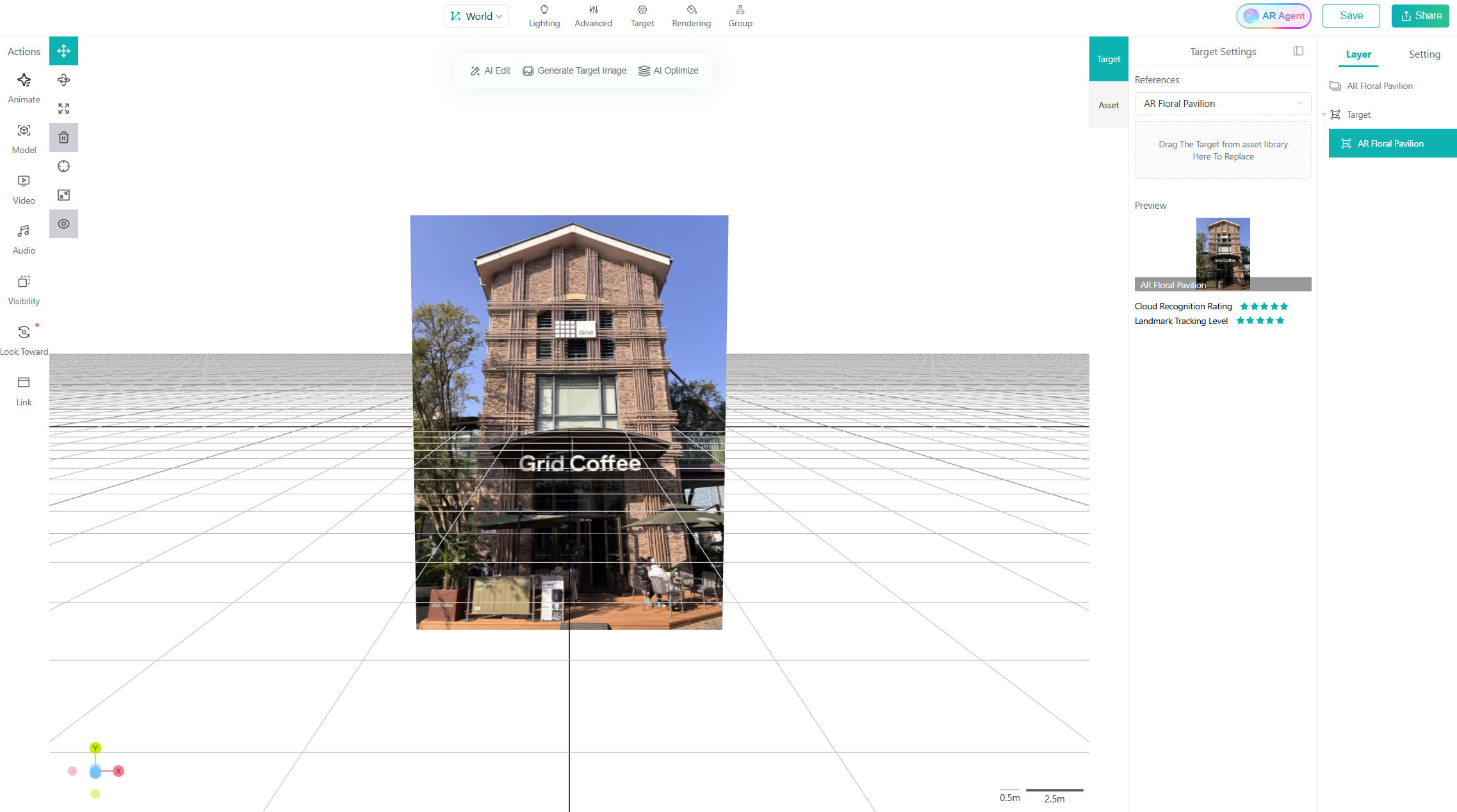The height and width of the screenshot is (812, 1457).
Task: Open the Link action
Action: tap(24, 391)
